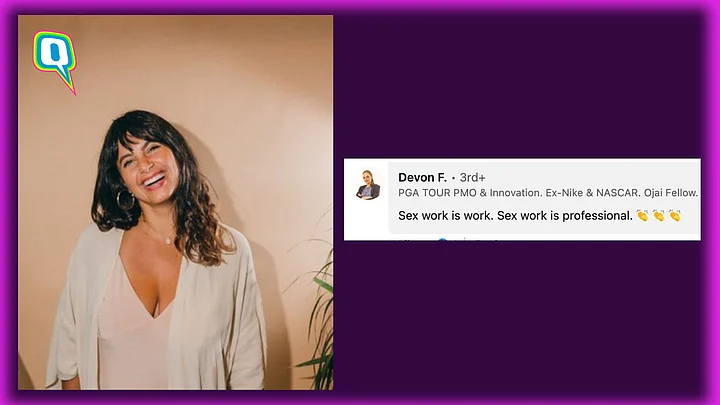Open the Devon F. name link

coord(422,177)
